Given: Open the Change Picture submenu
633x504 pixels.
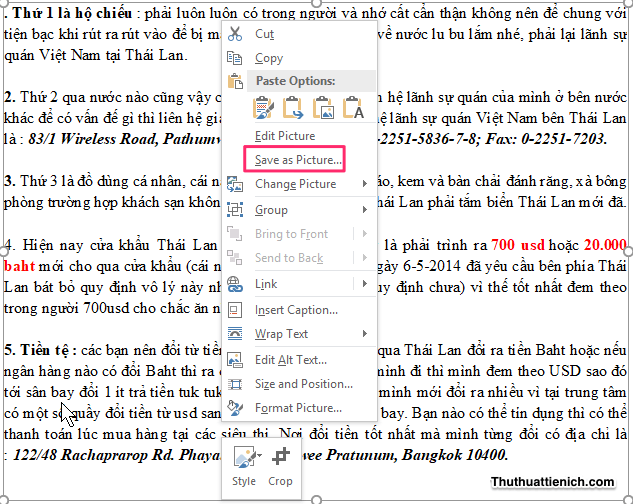Looking at the screenshot, I should point(296,184).
